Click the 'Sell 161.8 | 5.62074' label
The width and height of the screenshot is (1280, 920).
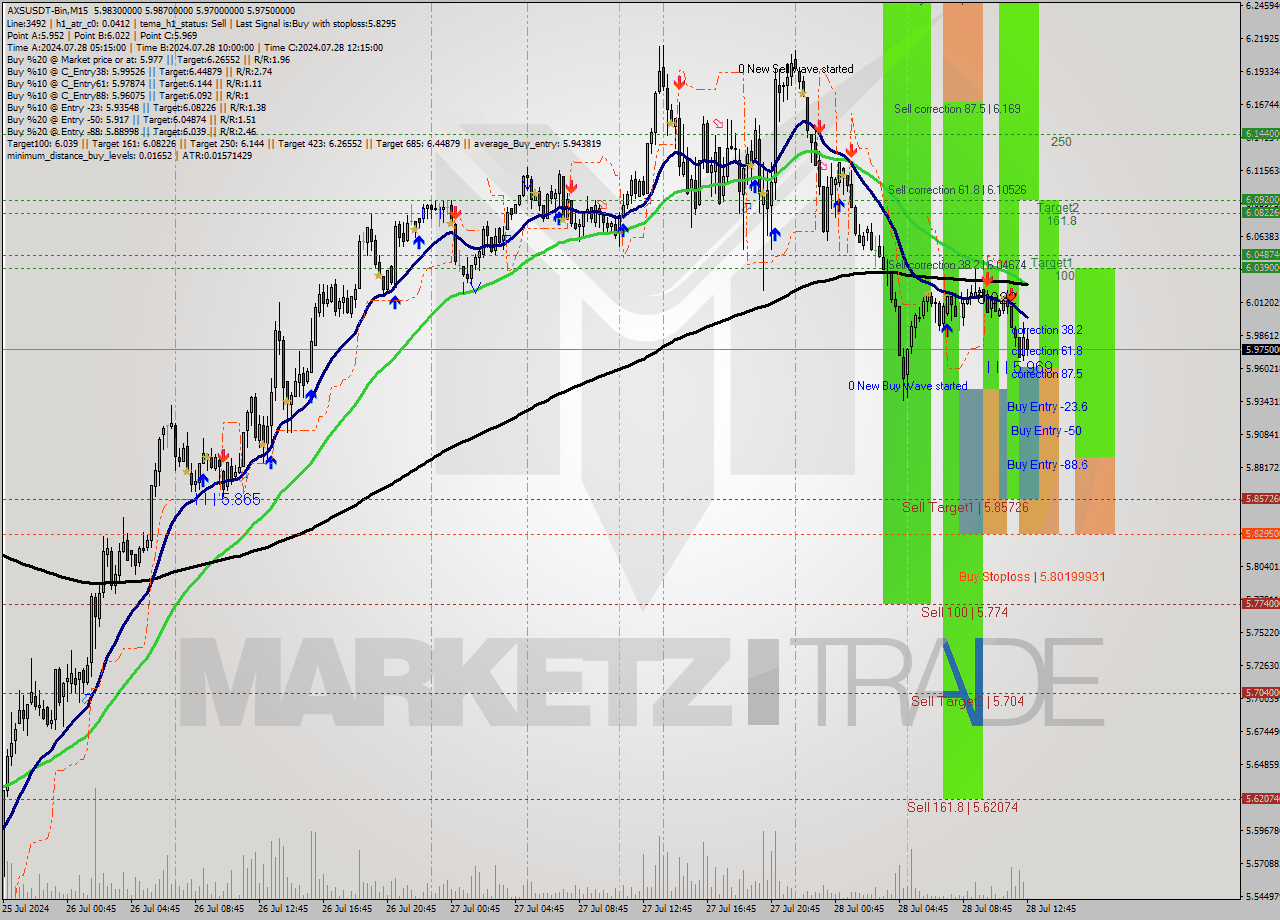pos(962,807)
